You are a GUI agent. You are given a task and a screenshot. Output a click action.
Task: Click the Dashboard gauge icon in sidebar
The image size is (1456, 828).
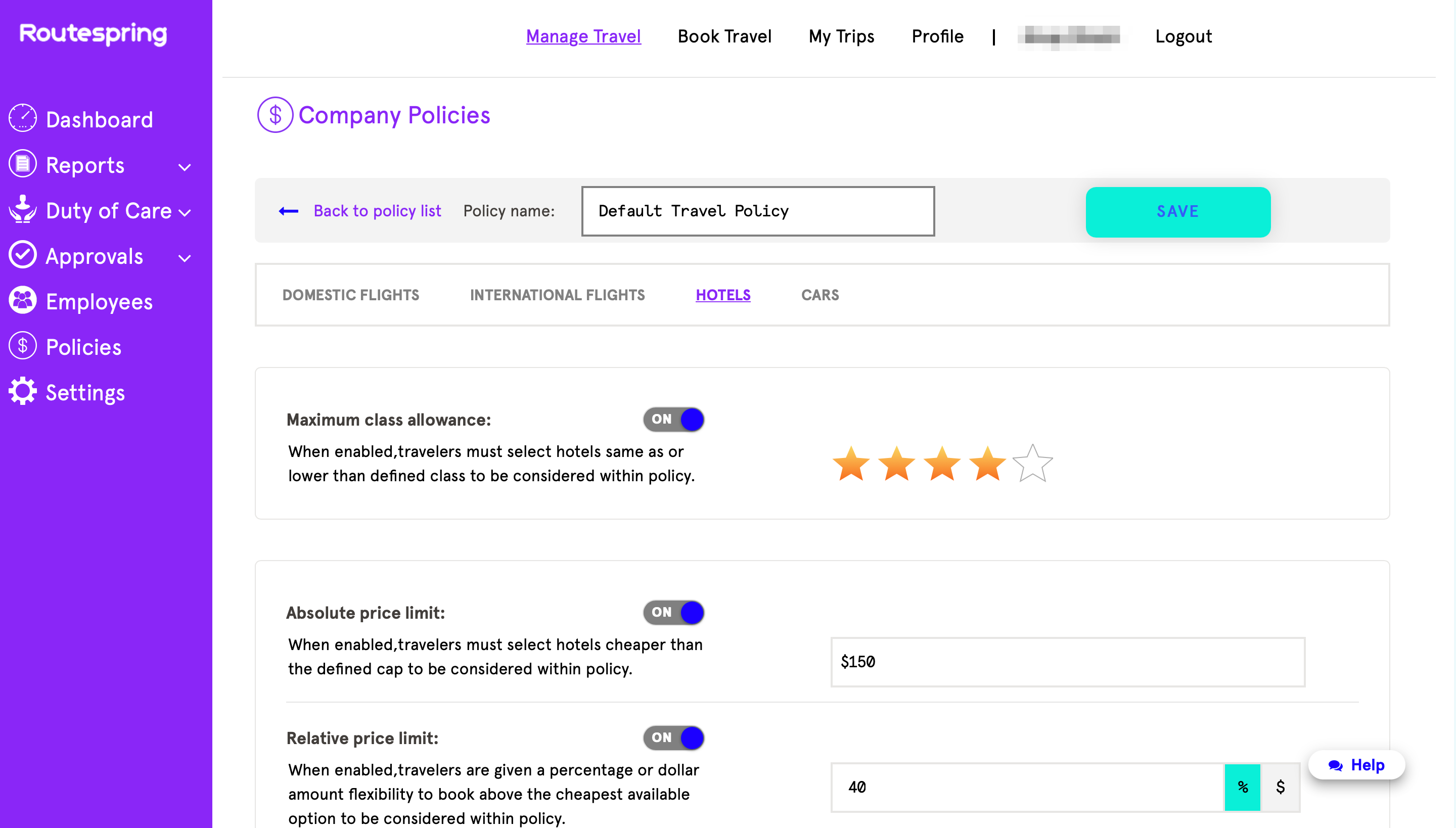point(23,118)
